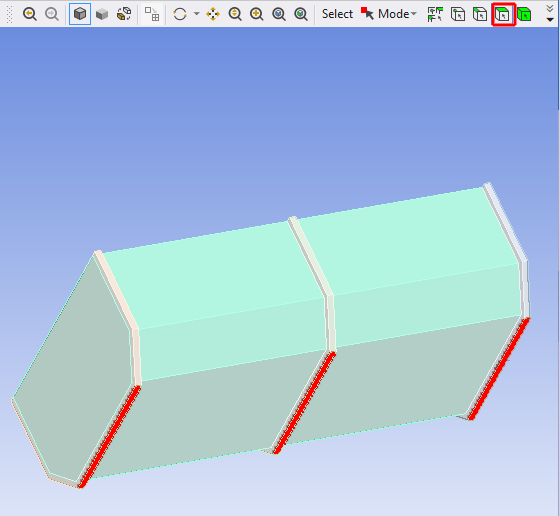
Task: Enable the edge selection filter
Action: tap(480, 14)
